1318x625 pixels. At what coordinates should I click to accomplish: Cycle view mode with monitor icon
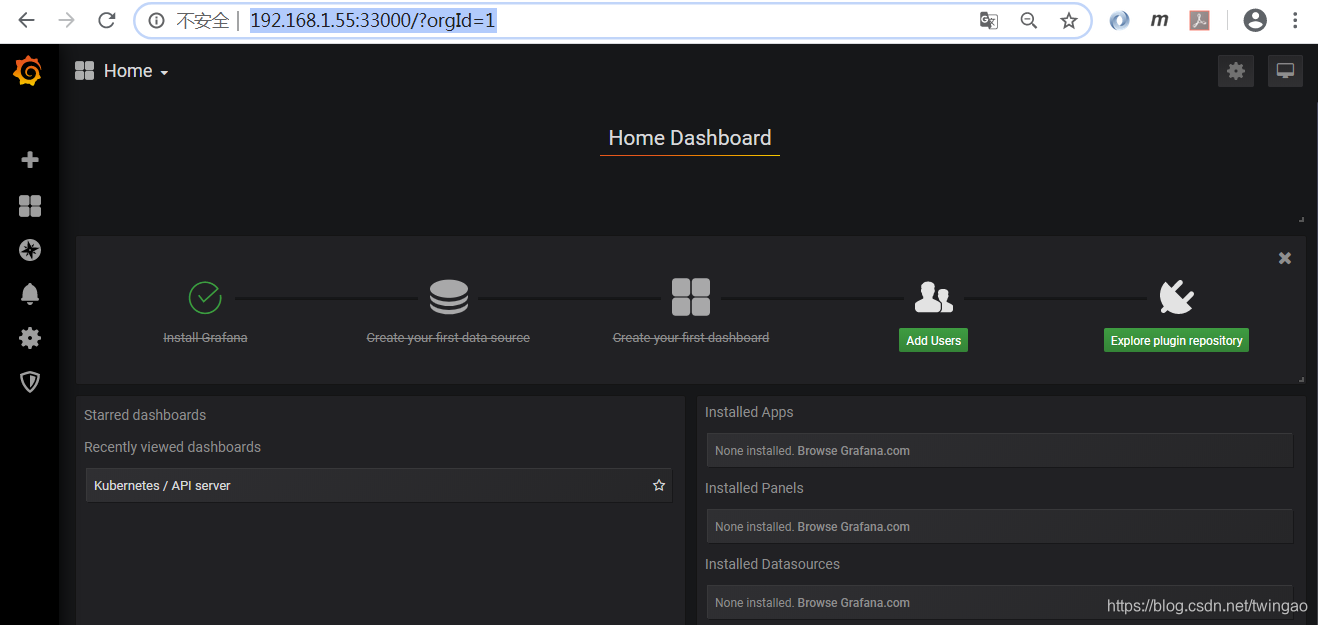point(1286,71)
